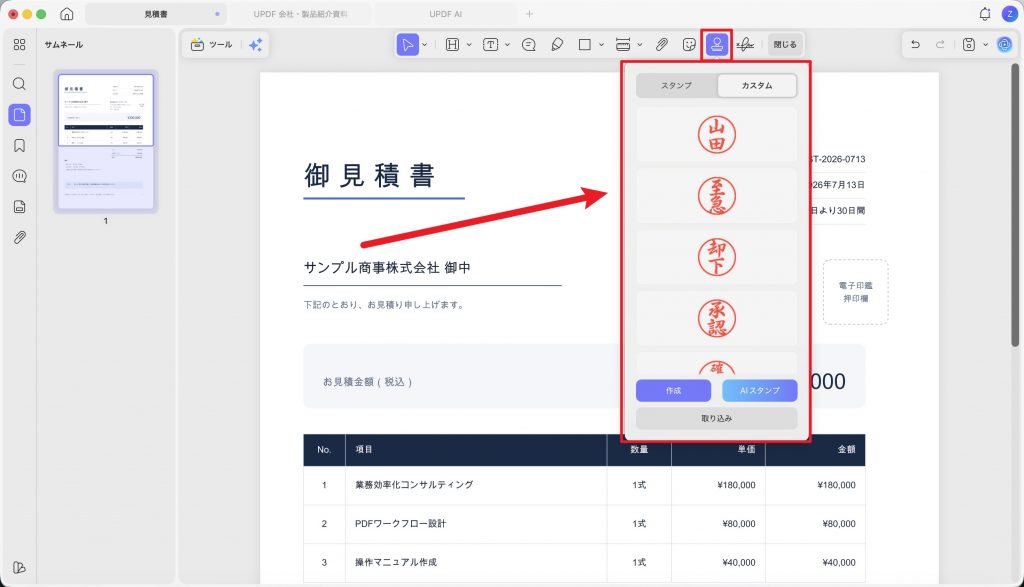Open the UPDF AI assistant icon at top right

[1004, 44]
